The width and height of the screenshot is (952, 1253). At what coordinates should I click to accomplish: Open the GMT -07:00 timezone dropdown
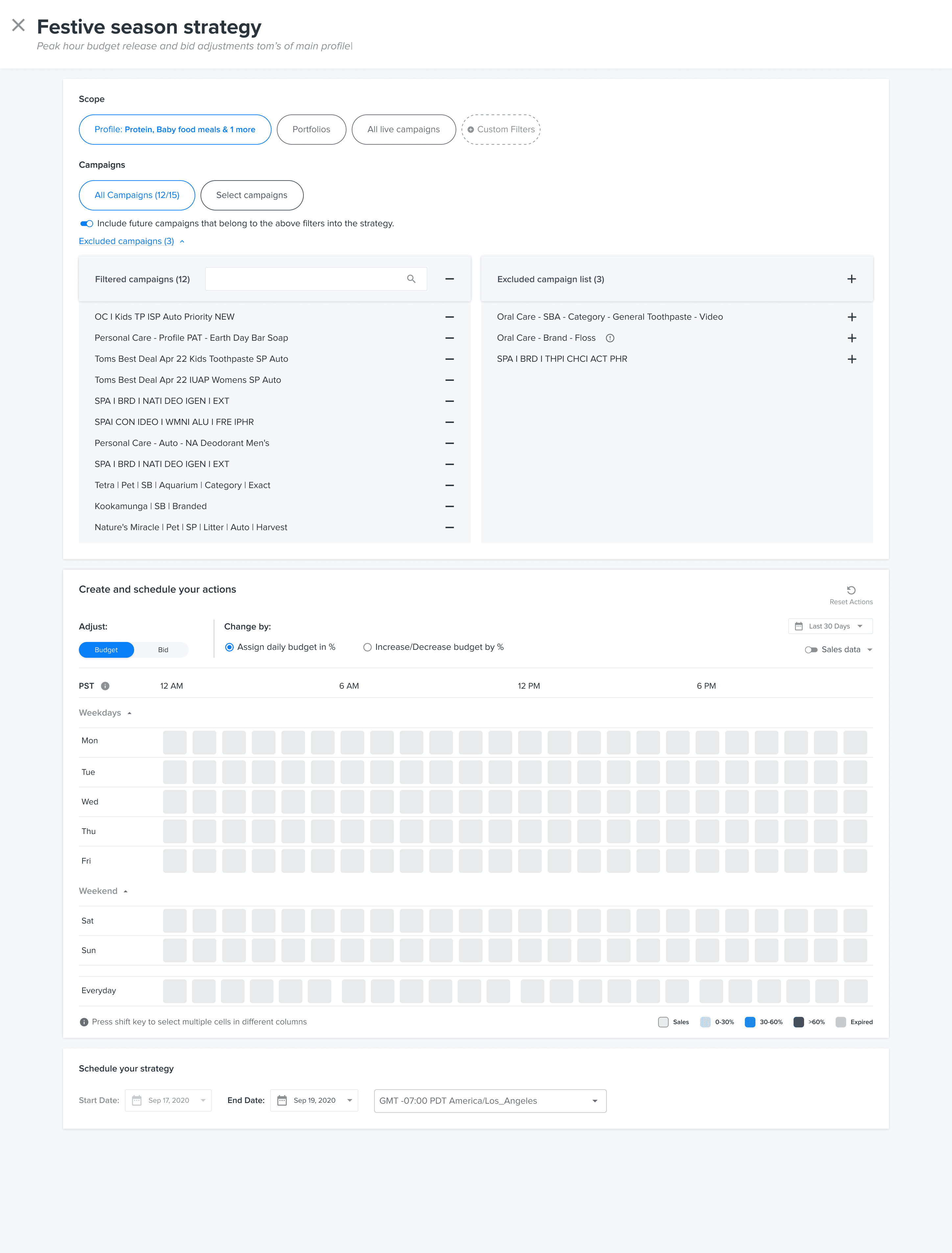point(489,1100)
